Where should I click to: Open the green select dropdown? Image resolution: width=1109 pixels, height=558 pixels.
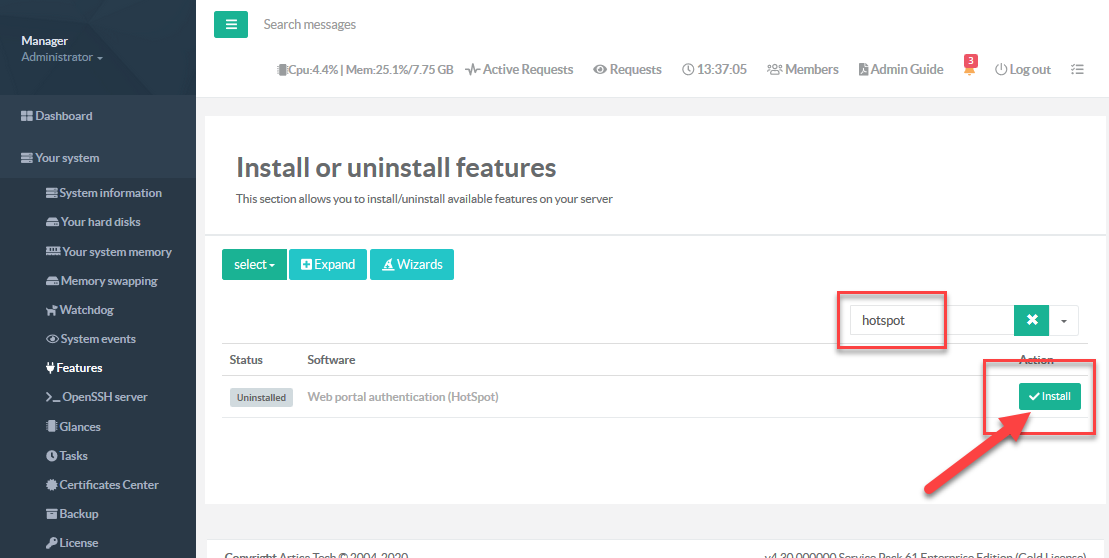point(254,265)
